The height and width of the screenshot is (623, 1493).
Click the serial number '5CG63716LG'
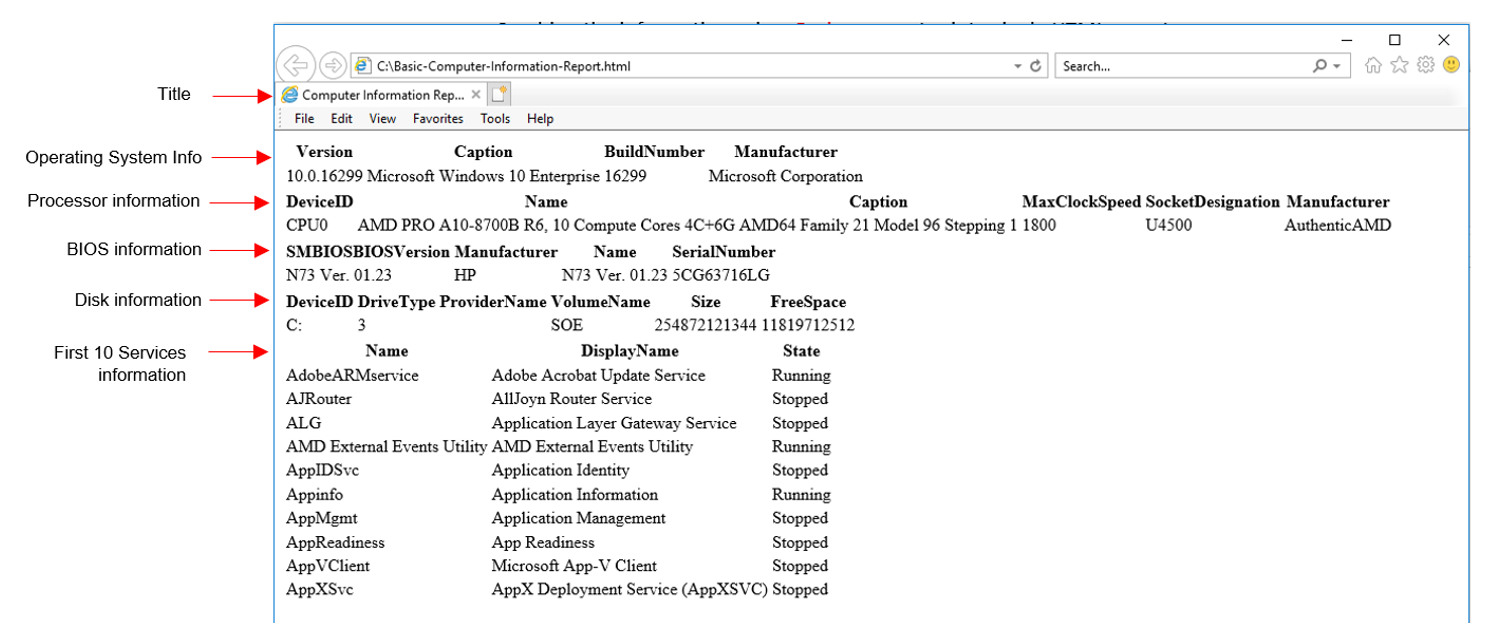pyautogui.click(x=721, y=275)
